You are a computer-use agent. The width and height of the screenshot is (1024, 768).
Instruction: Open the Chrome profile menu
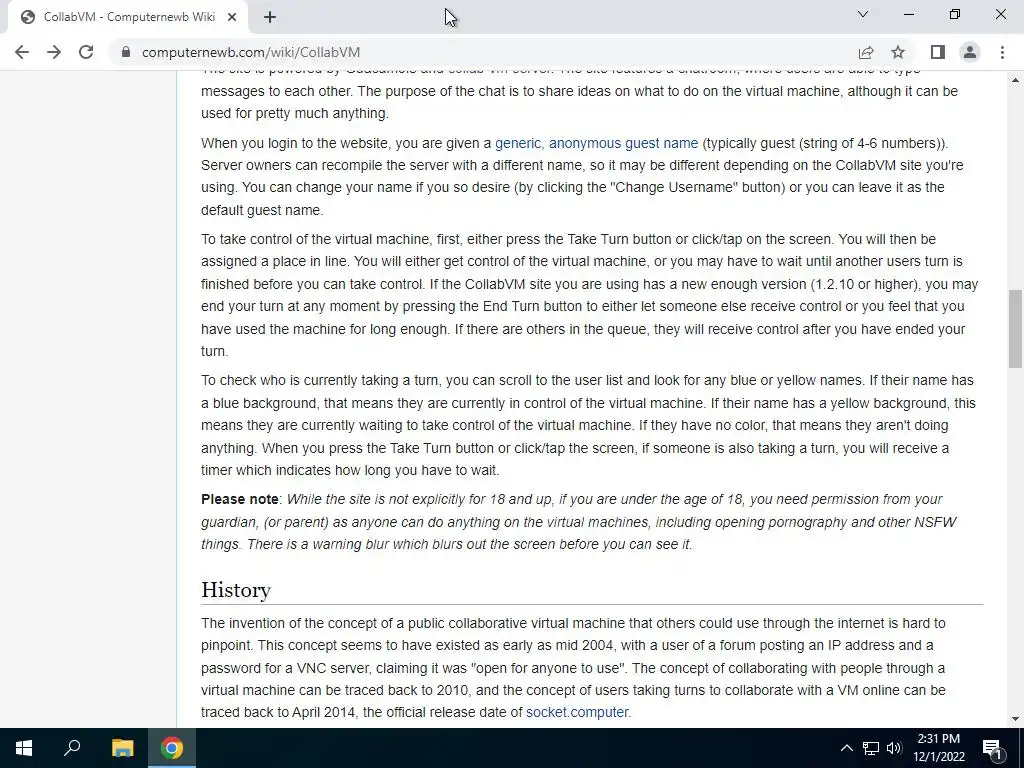click(970, 52)
